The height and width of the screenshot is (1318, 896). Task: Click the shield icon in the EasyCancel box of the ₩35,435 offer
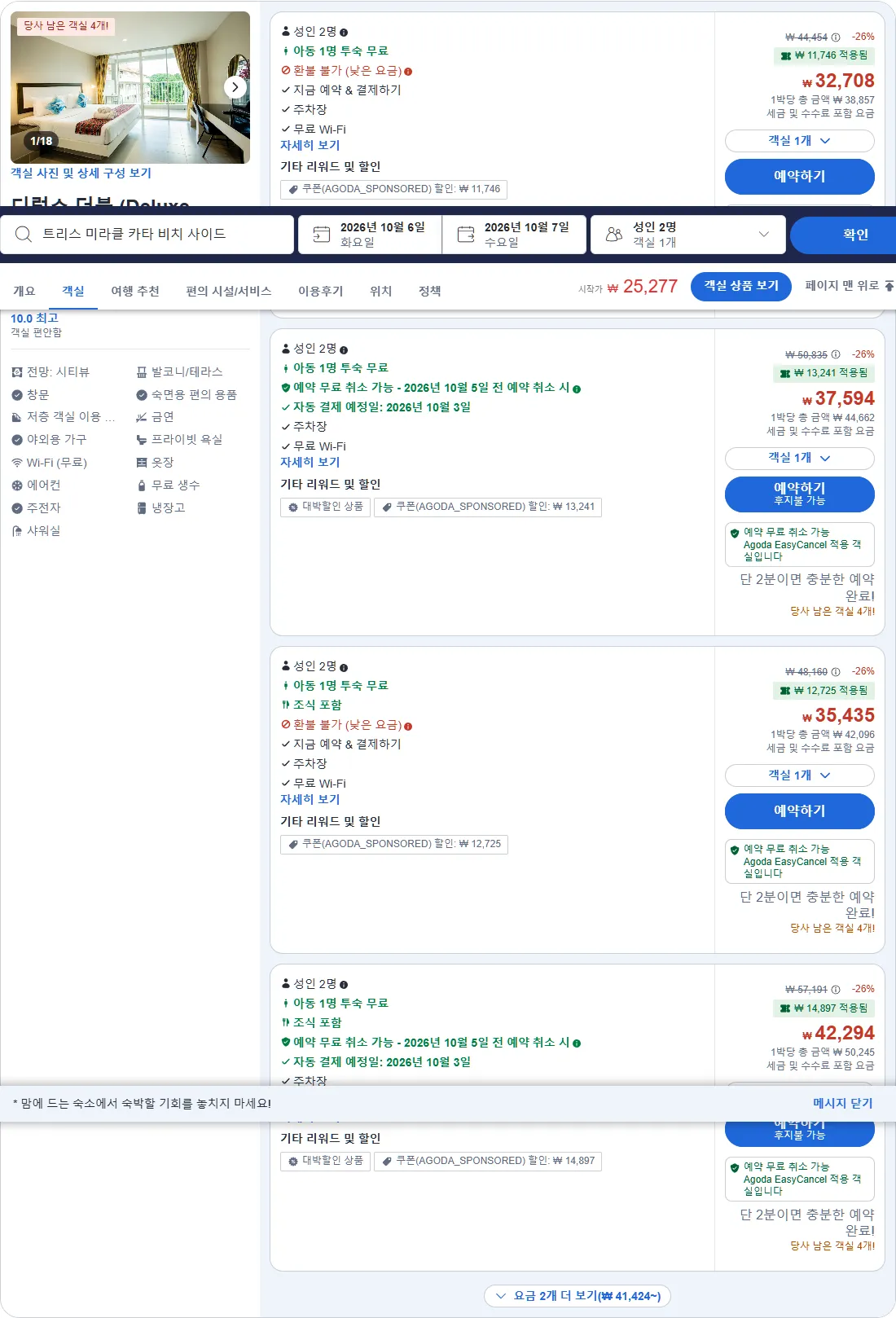735,850
